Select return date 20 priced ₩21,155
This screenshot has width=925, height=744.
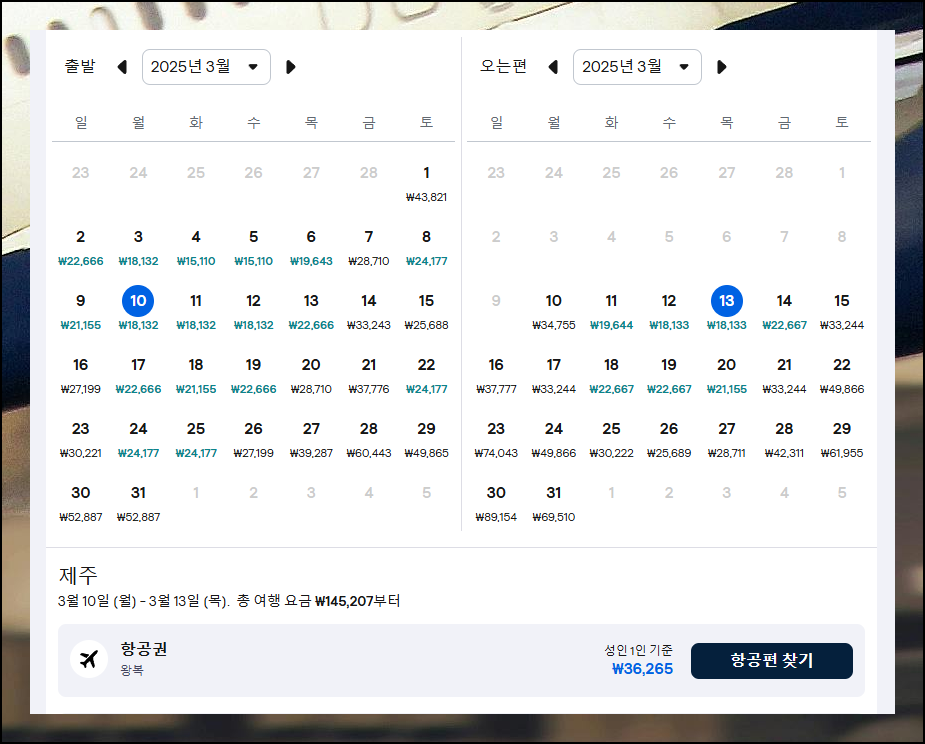pyautogui.click(x=727, y=376)
